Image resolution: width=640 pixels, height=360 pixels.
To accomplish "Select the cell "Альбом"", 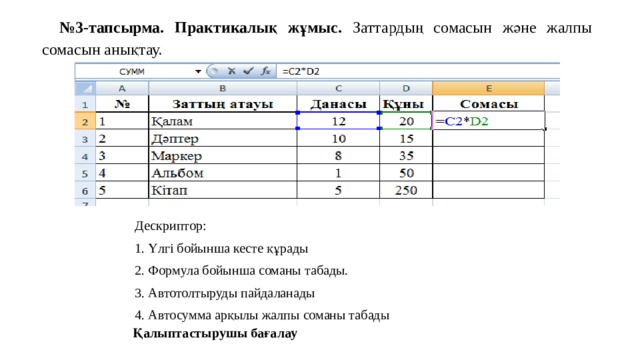I will pyautogui.click(x=223, y=173).
